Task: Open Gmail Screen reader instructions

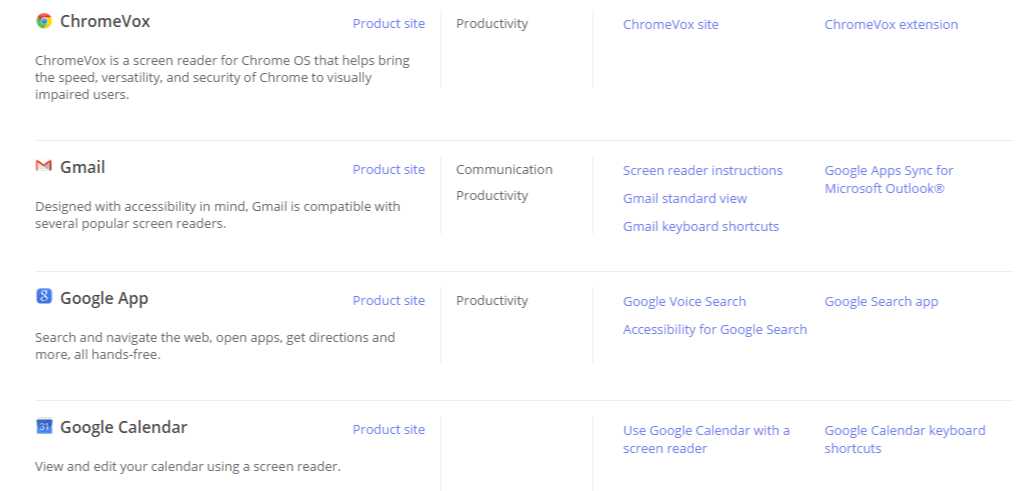Action: tap(702, 171)
